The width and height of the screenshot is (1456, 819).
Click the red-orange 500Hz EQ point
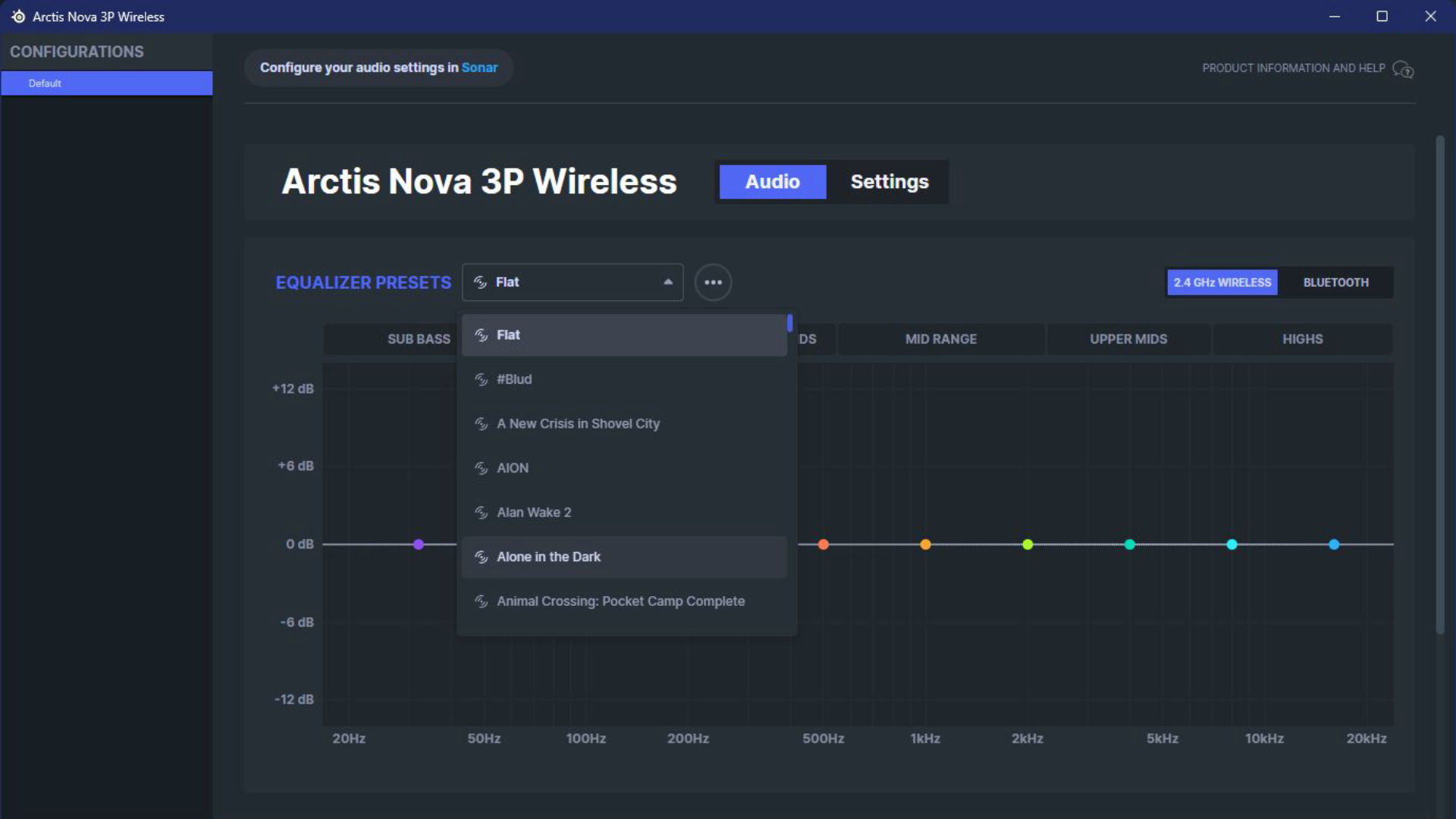pos(824,544)
